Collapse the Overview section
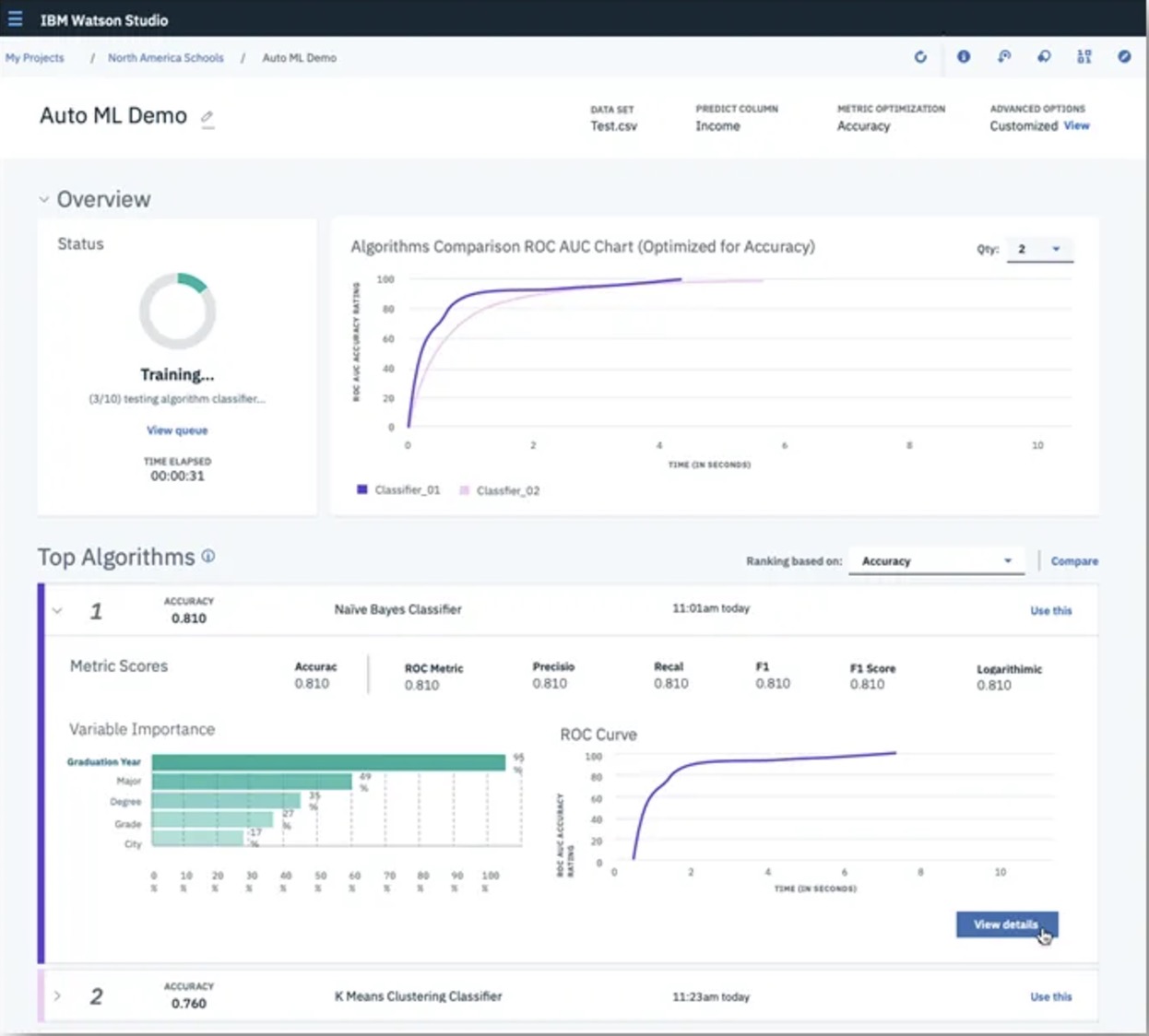1149x1036 pixels. click(43, 199)
